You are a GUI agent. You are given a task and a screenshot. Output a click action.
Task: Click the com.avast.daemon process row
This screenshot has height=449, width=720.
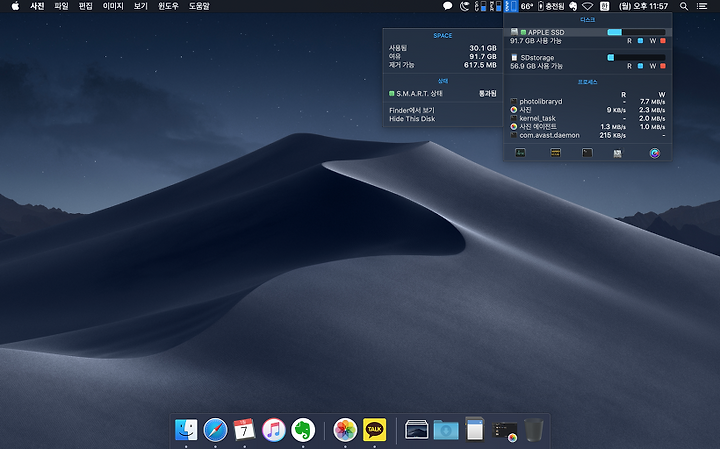point(588,135)
